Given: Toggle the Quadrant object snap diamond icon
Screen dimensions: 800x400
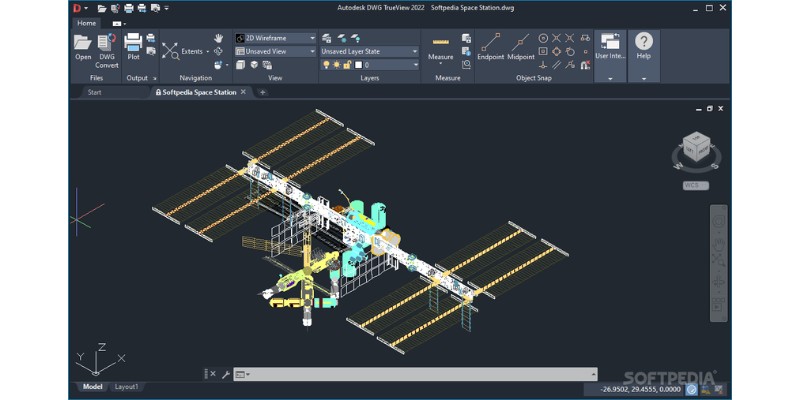Looking at the screenshot, I should point(557,52).
